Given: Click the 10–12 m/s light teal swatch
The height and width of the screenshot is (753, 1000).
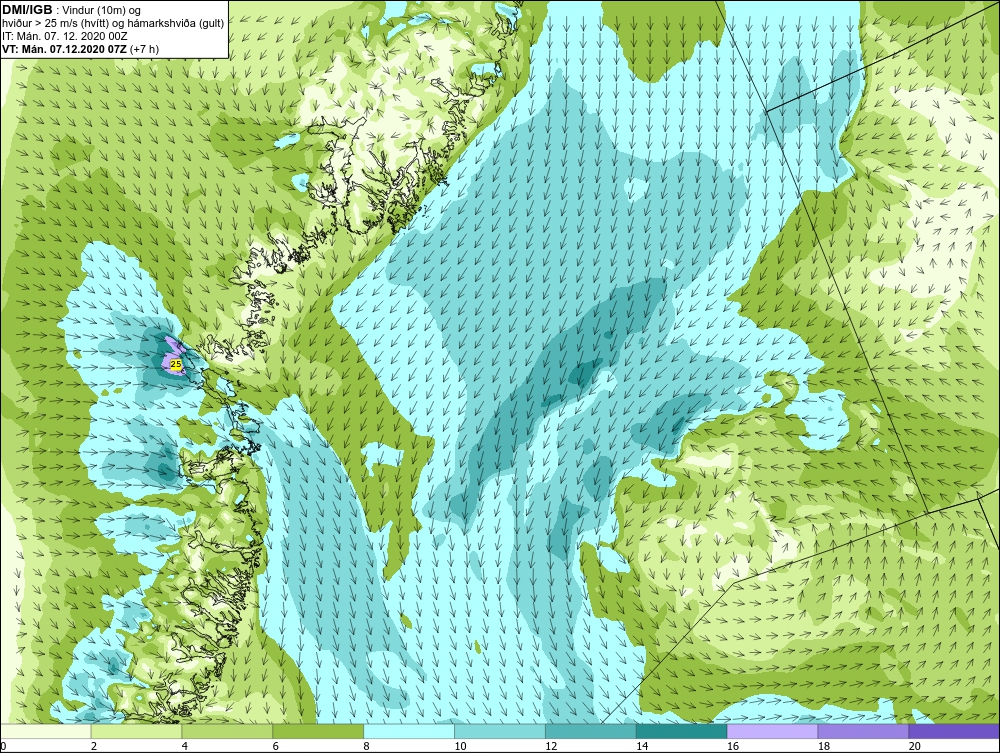Looking at the screenshot, I should click(x=500, y=731).
